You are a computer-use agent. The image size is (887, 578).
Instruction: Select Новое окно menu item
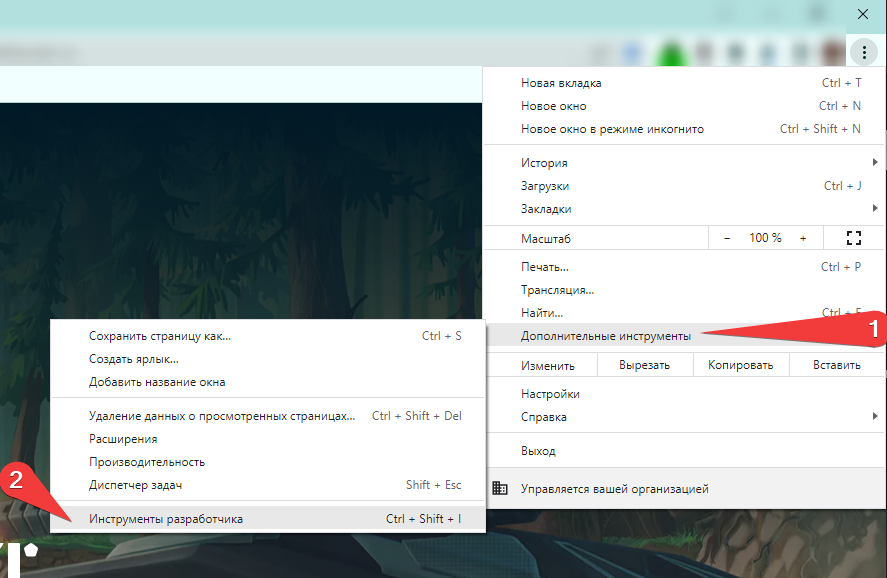(x=683, y=106)
